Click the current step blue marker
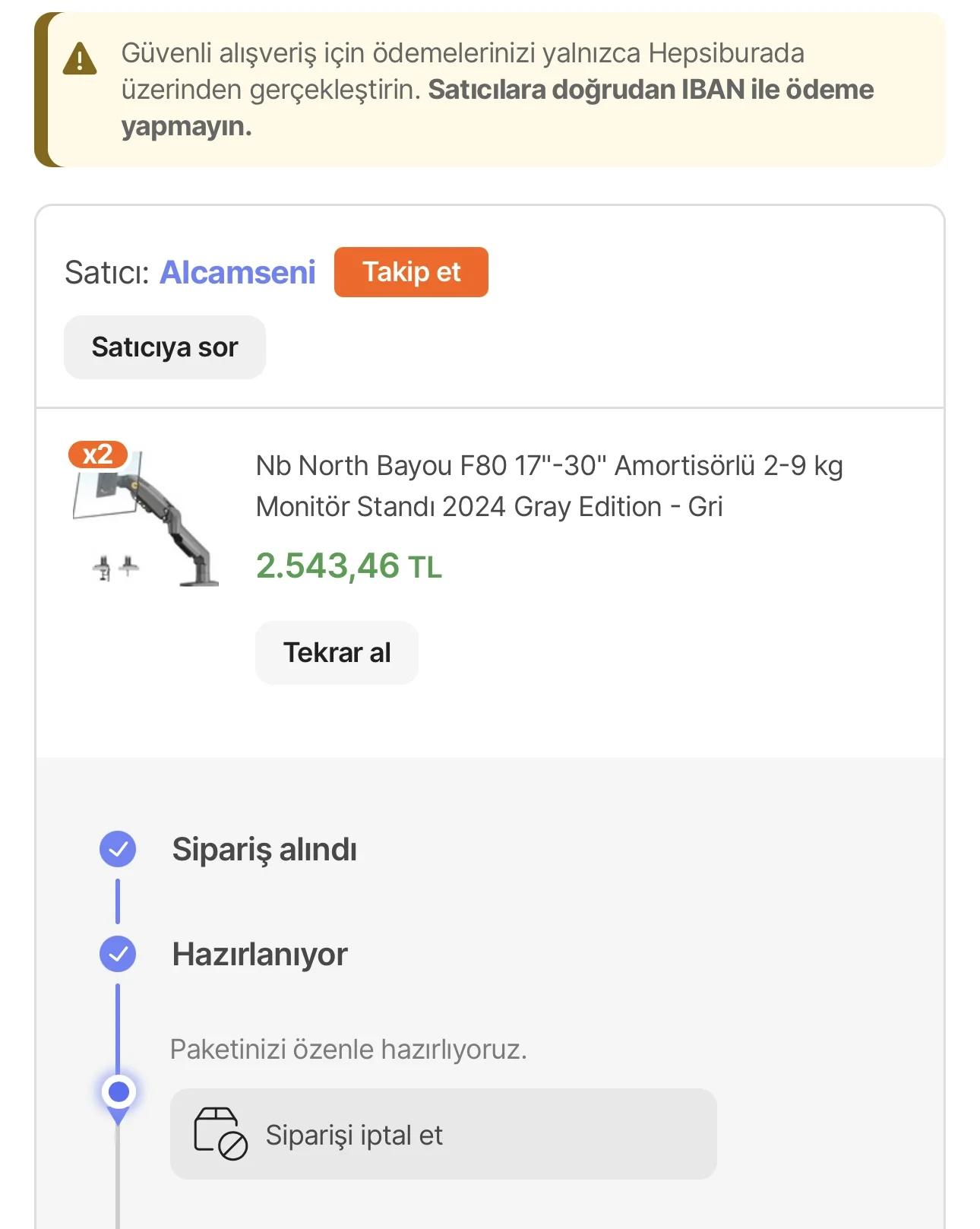 click(119, 1092)
